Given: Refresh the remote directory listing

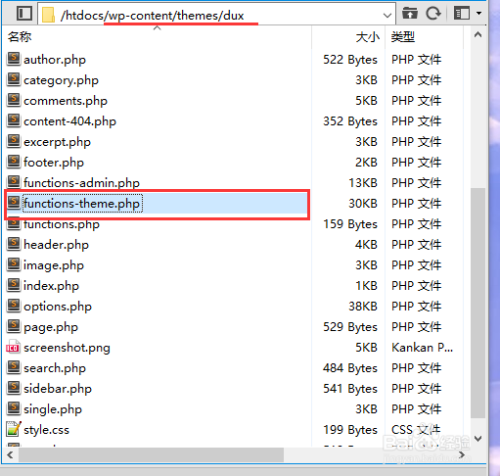Looking at the screenshot, I should click(434, 14).
